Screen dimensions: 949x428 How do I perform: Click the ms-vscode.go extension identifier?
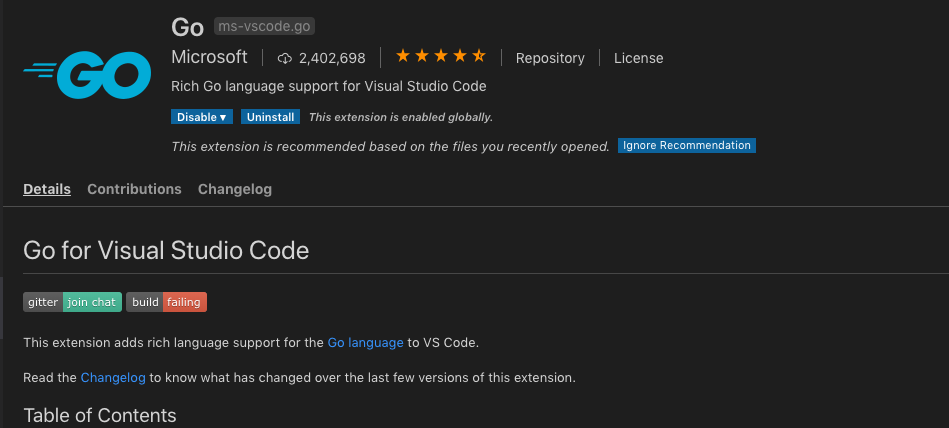(265, 27)
